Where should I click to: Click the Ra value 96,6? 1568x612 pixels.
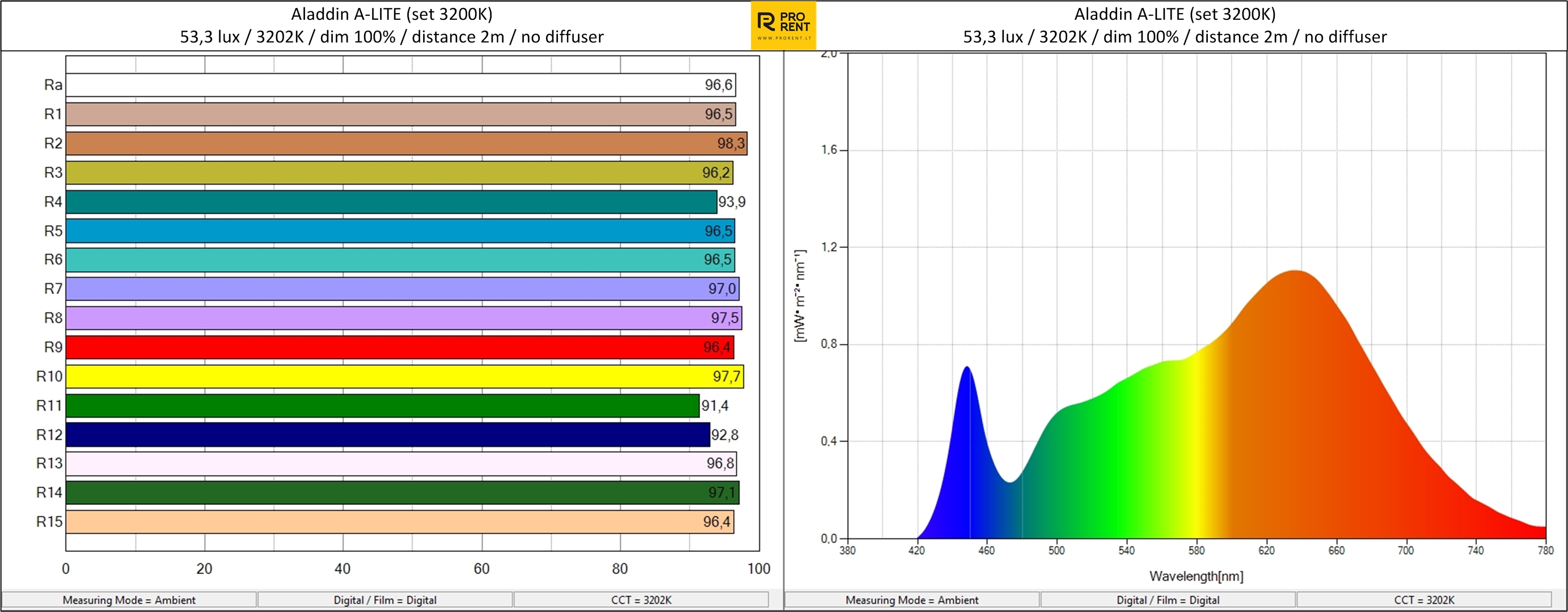[719, 85]
